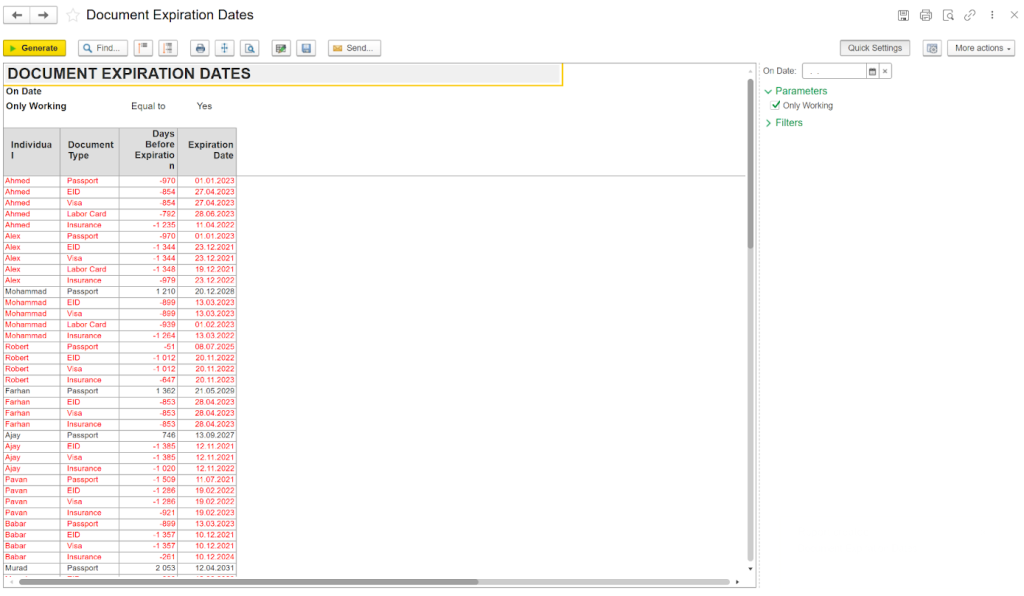This screenshot has height=596, width=1024.
Task: Click into the On Date input field
Action: (833, 72)
